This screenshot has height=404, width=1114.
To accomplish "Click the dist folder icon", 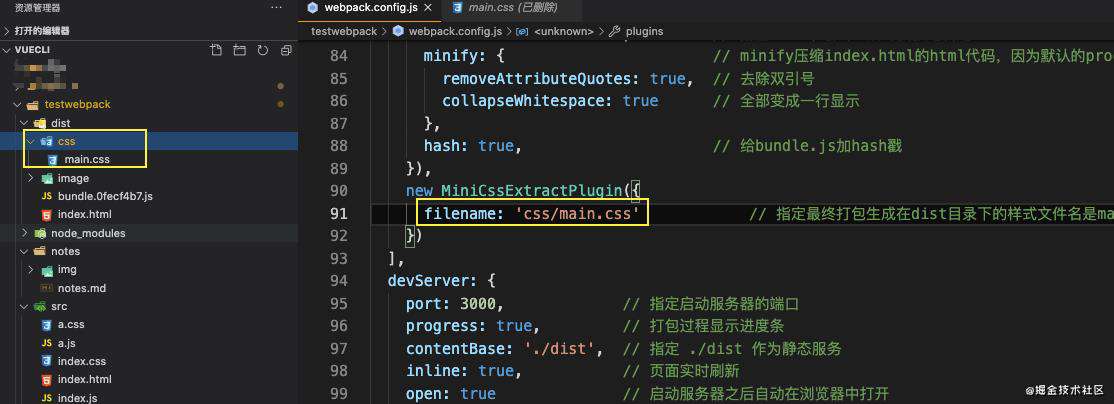I will [x=39, y=123].
